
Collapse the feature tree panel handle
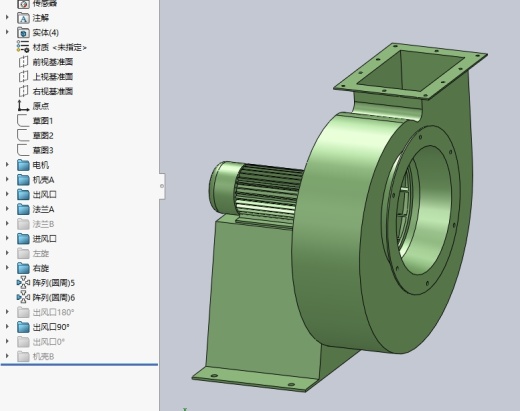(162, 186)
